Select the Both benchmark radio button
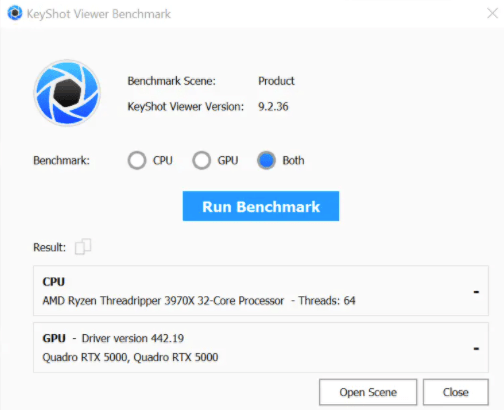The width and height of the screenshot is (504, 410). pos(266,161)
